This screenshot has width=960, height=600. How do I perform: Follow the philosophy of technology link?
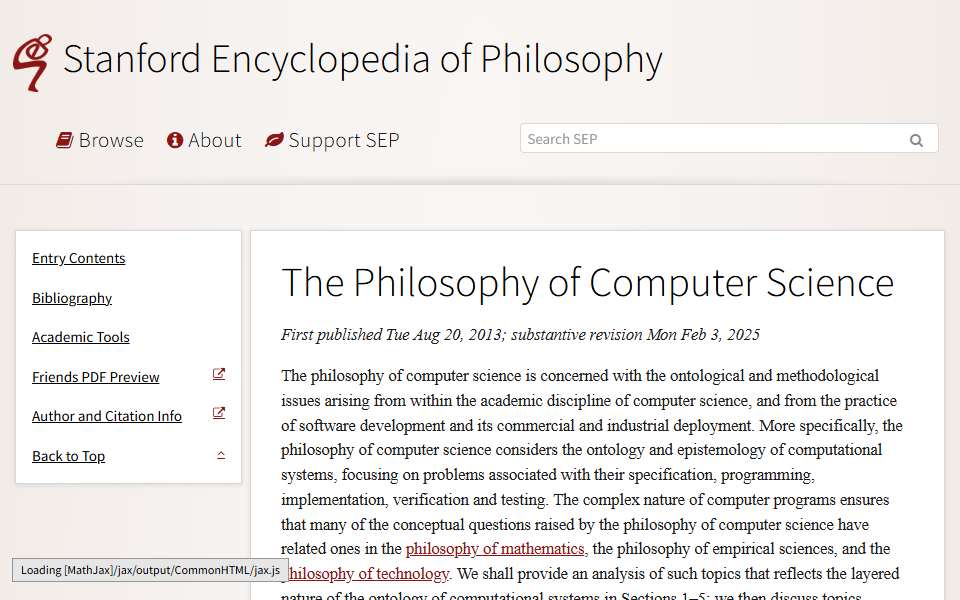(369, 574)
